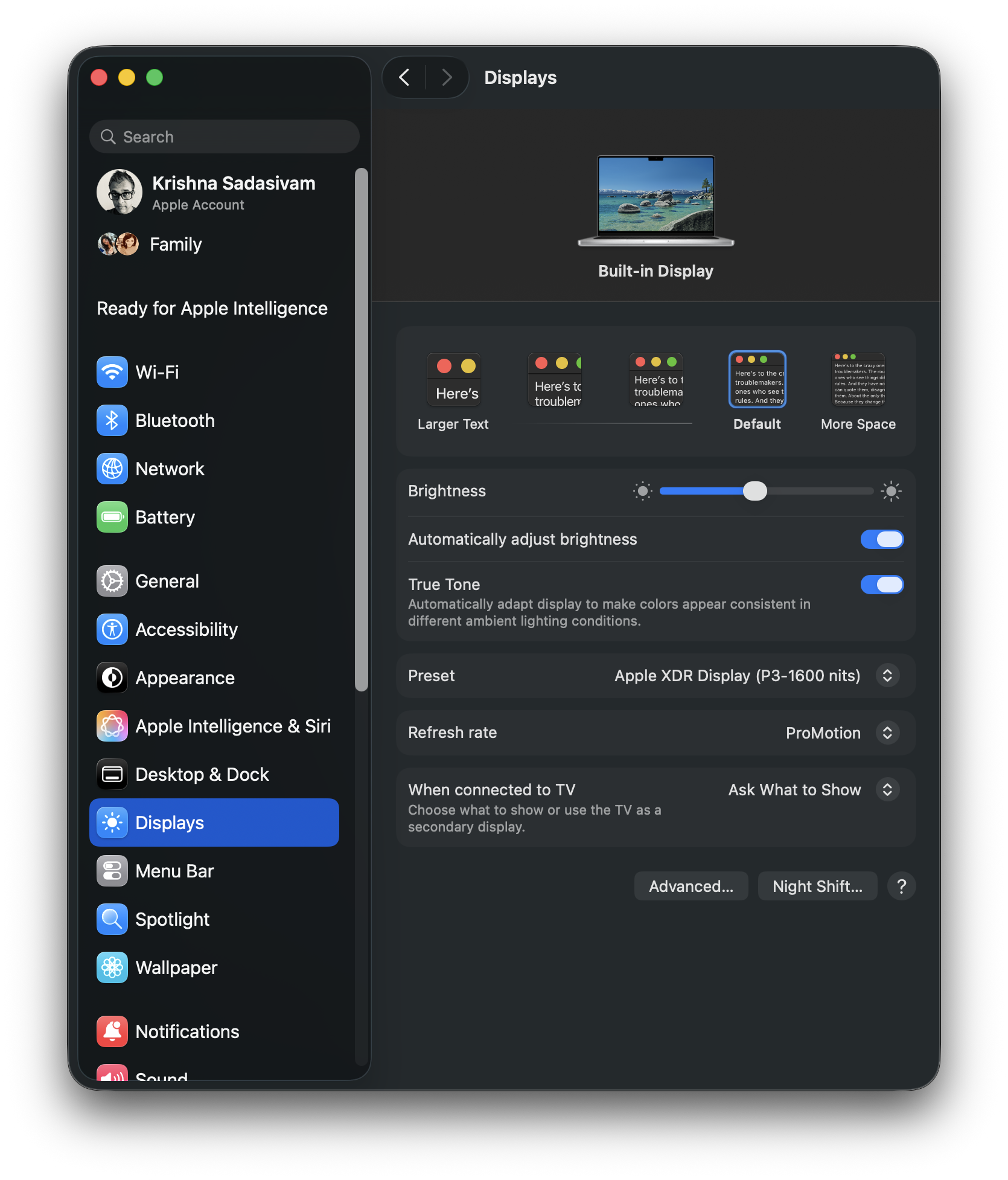Open Accessibility settings

pyautogui.click(x=214, y=629)
